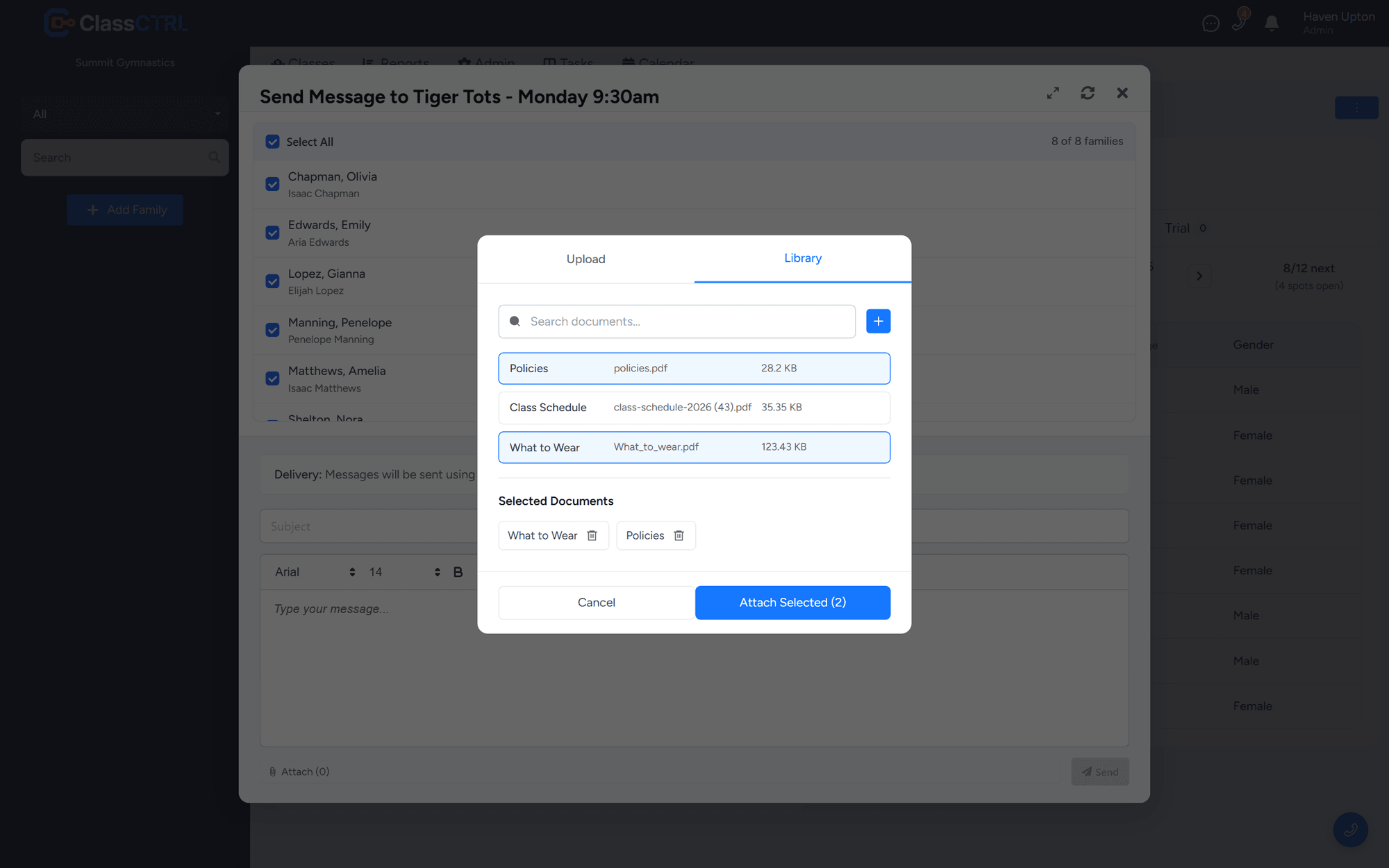Viewport: 1389px width, 868px height.
Task: Click the blue plus add-document button
Action: 878,322
